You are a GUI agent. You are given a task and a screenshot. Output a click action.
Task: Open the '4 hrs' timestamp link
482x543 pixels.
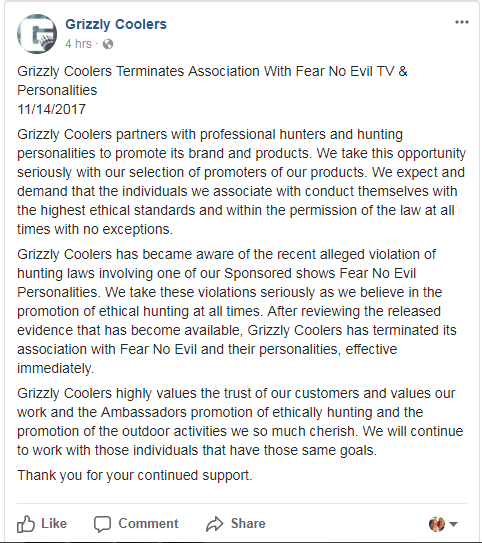[x=78, y=44]
